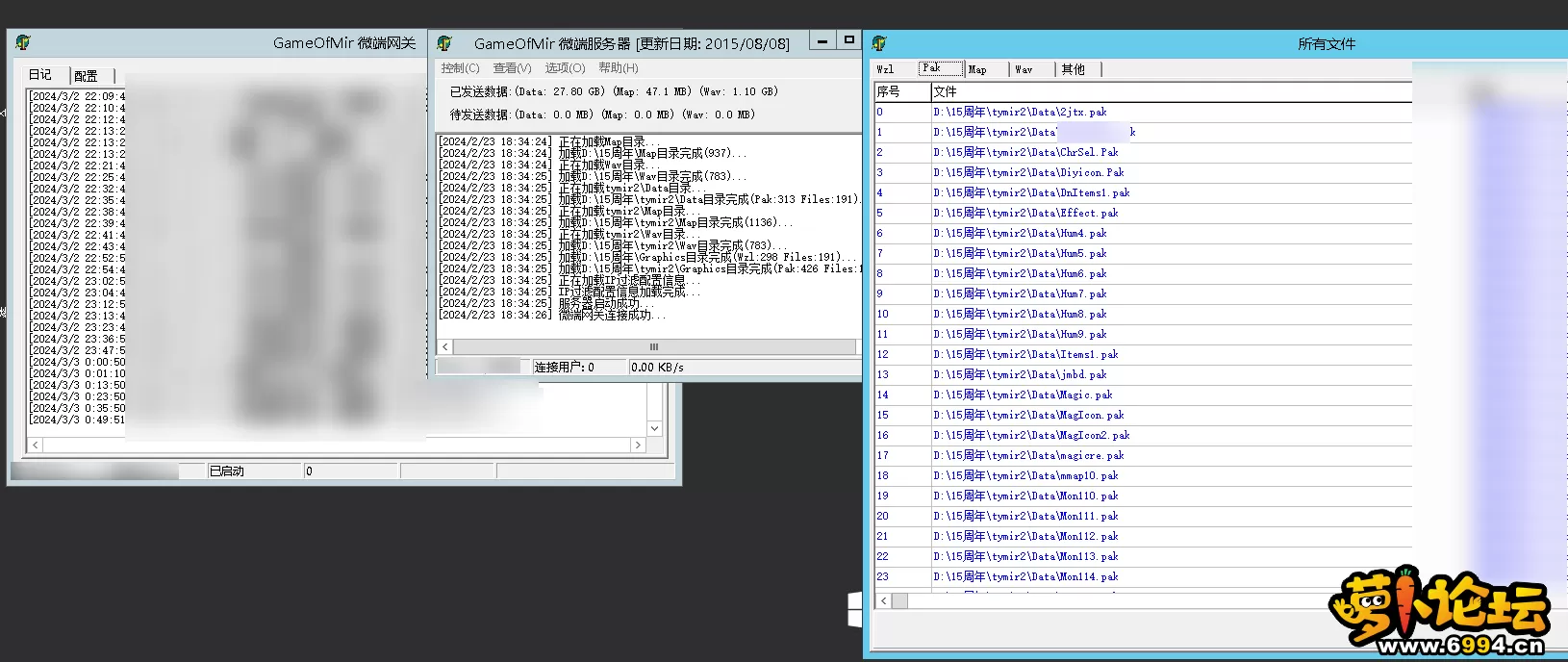Click sequence number 12 cell
This screenshot has width=1568, height=662.
click(902, 354)
